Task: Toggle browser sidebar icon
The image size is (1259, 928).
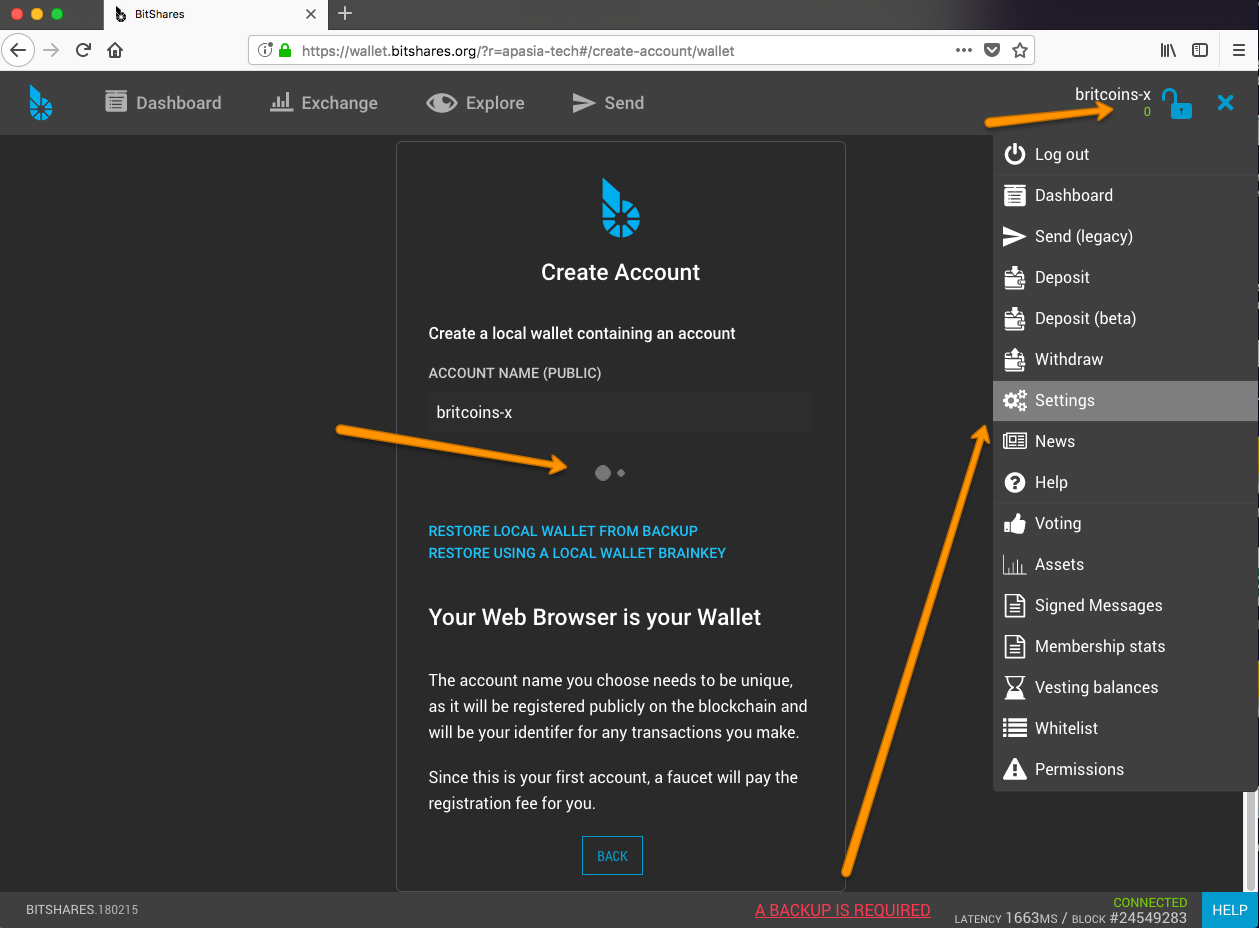Action: coord(1200,50)
